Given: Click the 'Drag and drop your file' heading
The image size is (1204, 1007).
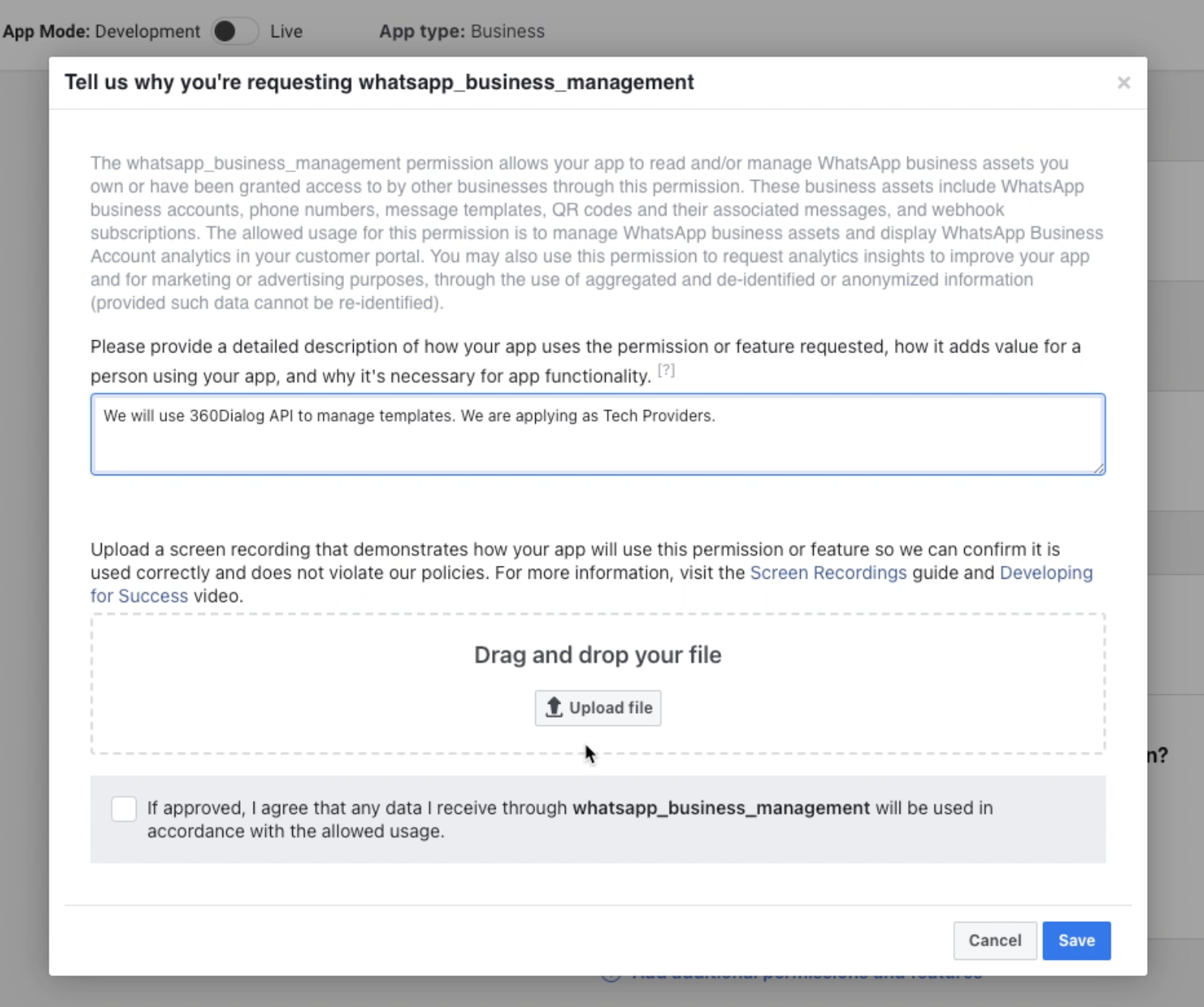Looking at the screenshot, I should coord(597,655).
